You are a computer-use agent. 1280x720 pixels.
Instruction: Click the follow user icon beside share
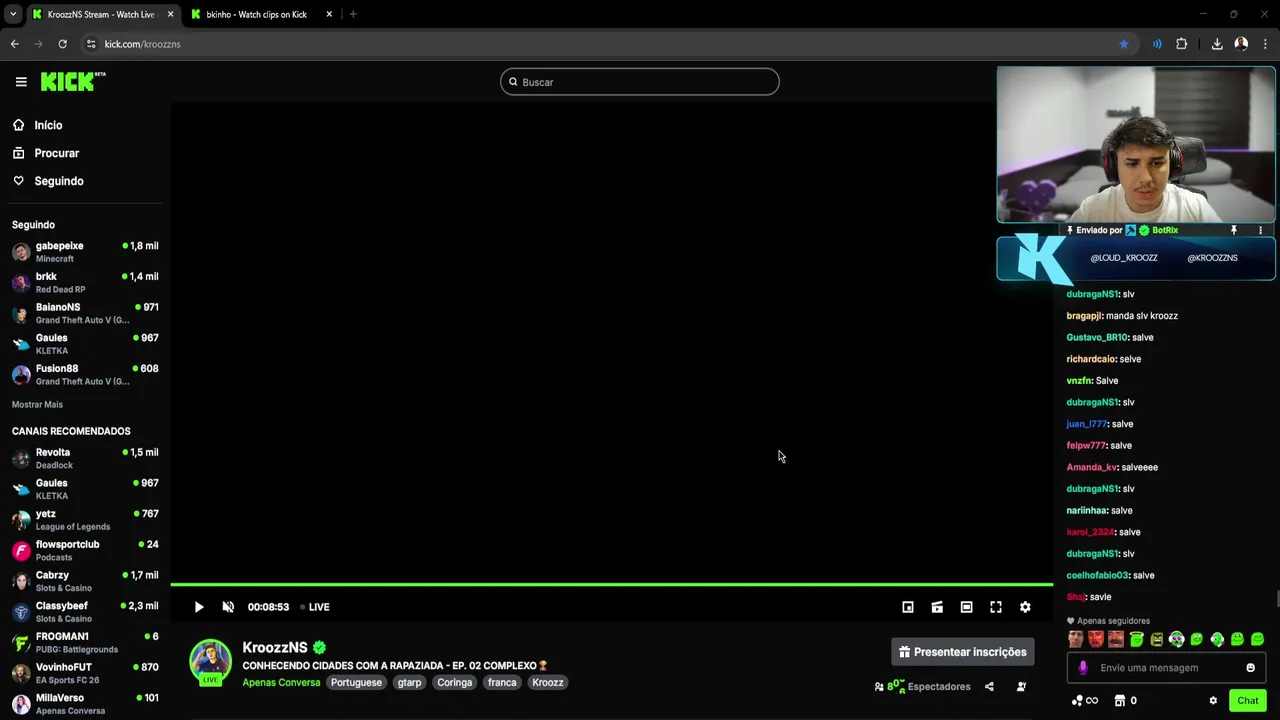1021,687
